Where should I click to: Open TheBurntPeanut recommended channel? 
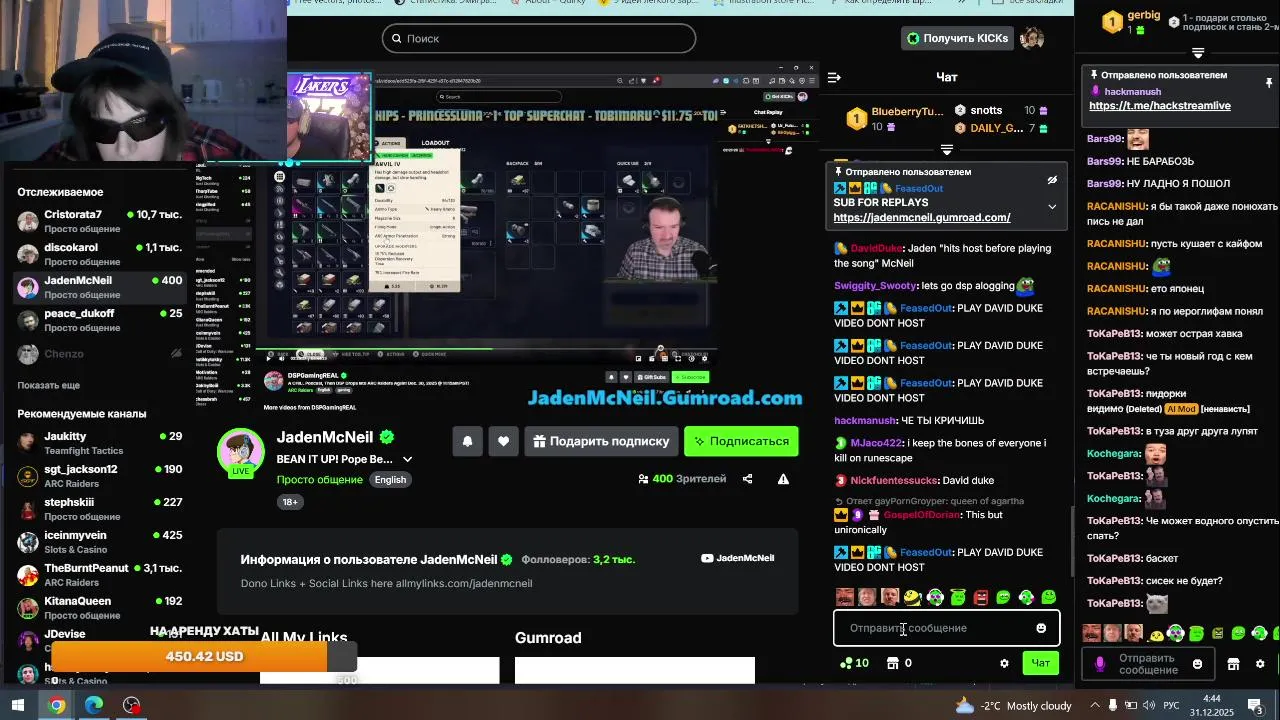click(100, 575)
